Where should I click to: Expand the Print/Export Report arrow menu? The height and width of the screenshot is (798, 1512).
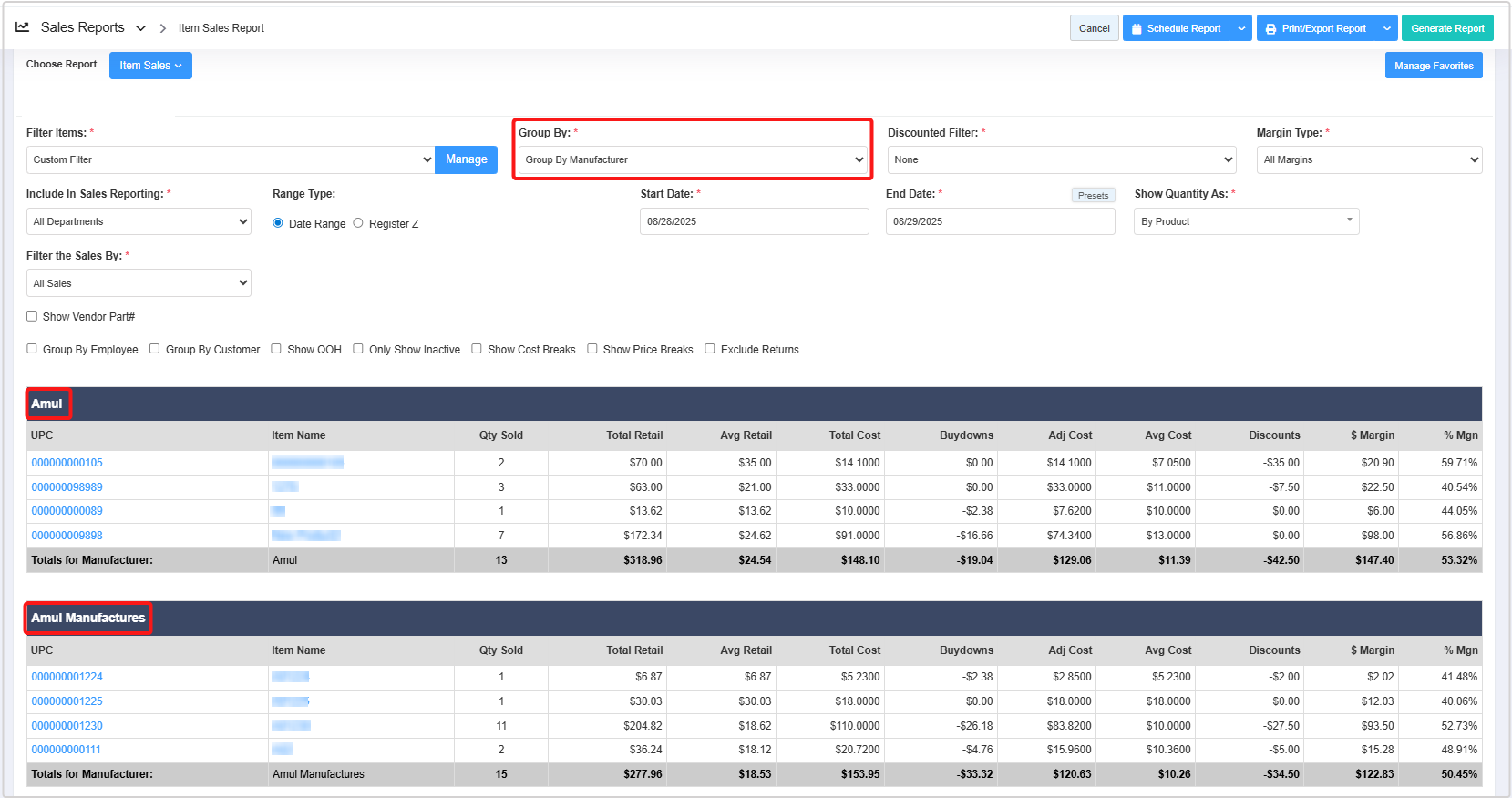pos(1386,28)
